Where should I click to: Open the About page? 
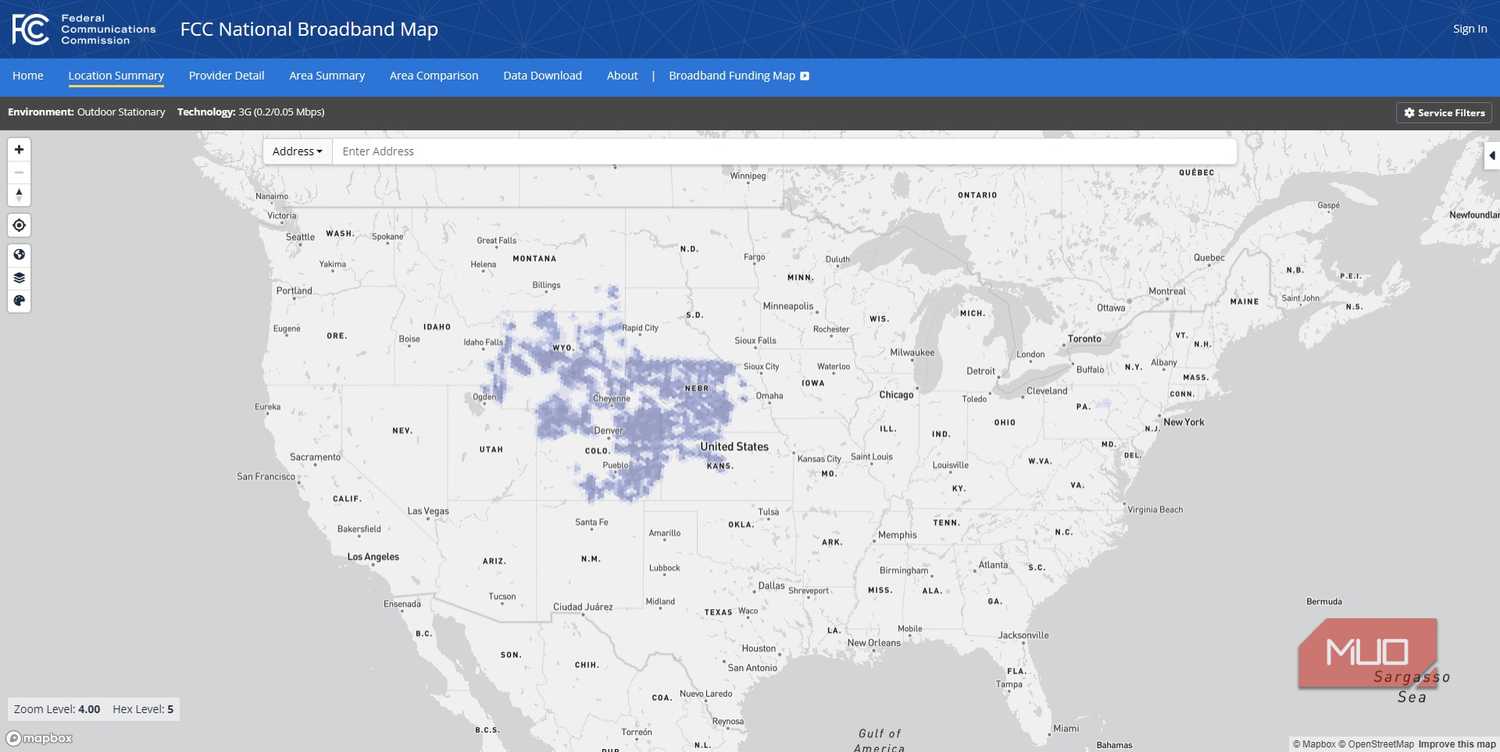[x=622, y=76]
